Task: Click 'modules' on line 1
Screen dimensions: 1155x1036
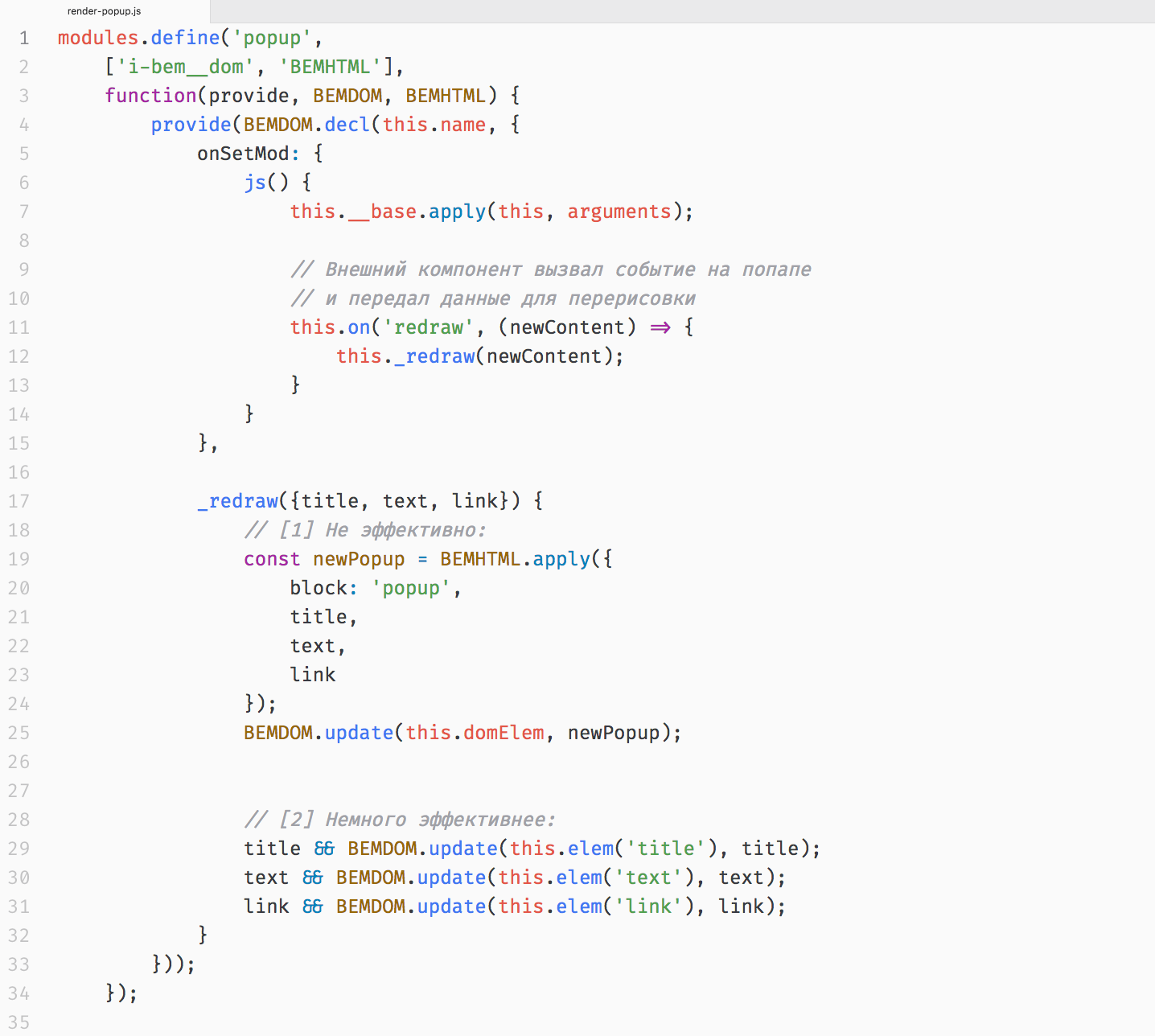Action: [x=98, y=38]
